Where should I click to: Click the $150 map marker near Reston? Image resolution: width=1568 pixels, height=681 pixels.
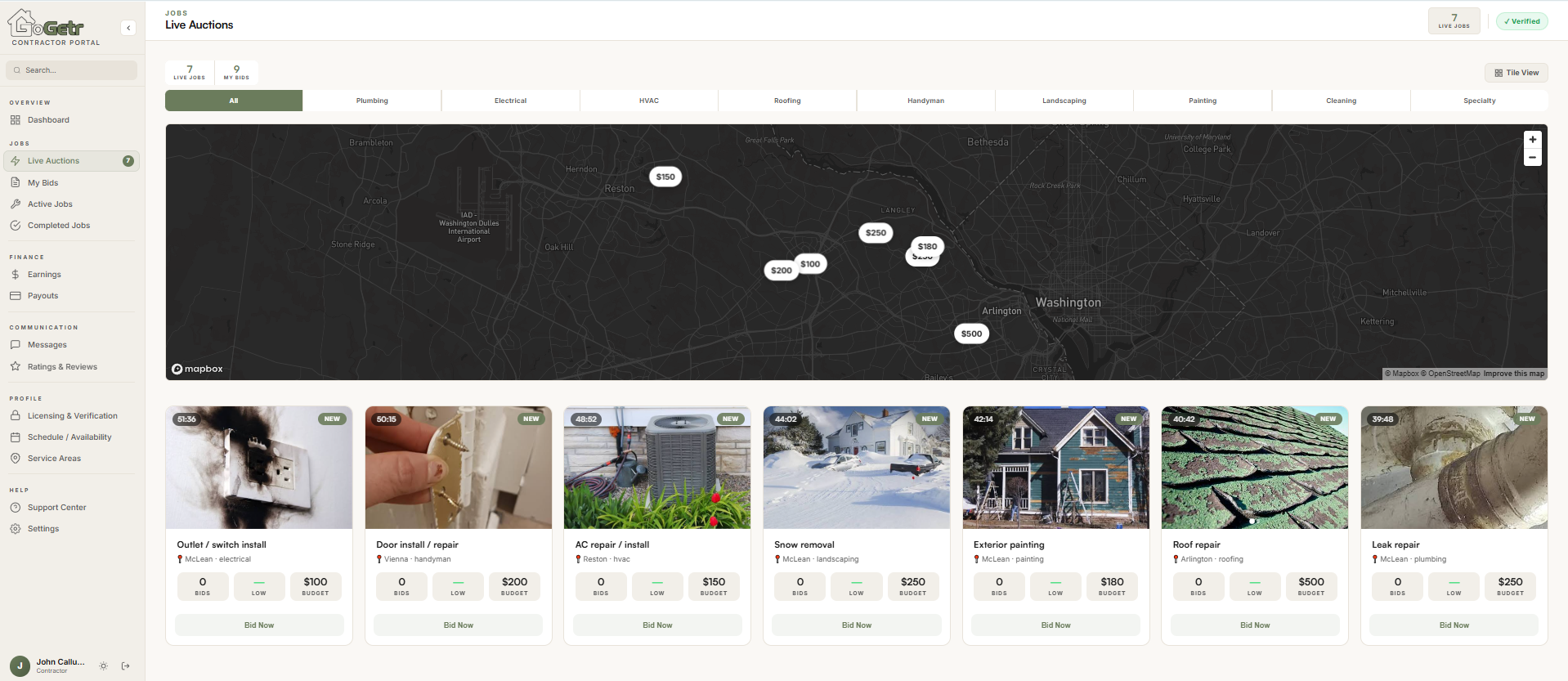point(665,177)
